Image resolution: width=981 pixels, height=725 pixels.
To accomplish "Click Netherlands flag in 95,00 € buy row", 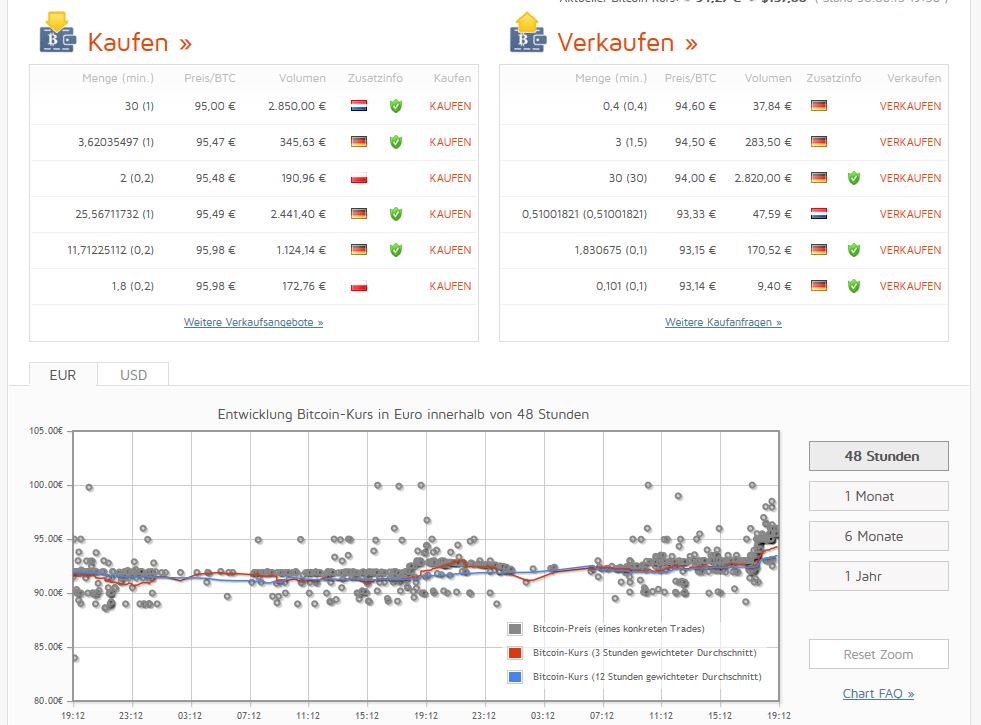I will point(359,106).
